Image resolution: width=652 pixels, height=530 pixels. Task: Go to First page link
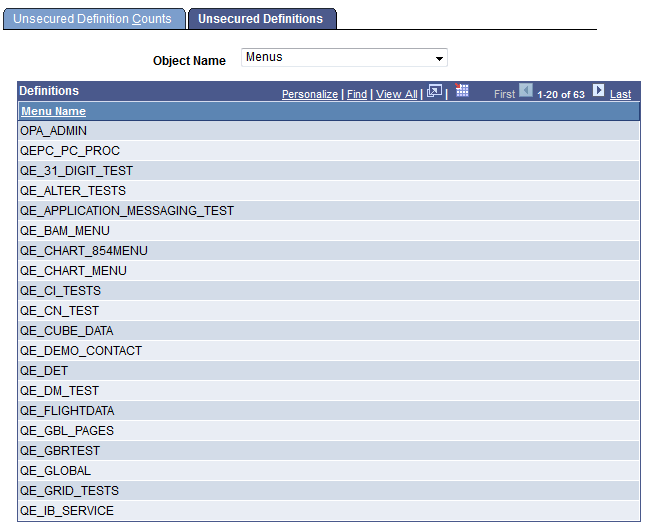point(504,94)
